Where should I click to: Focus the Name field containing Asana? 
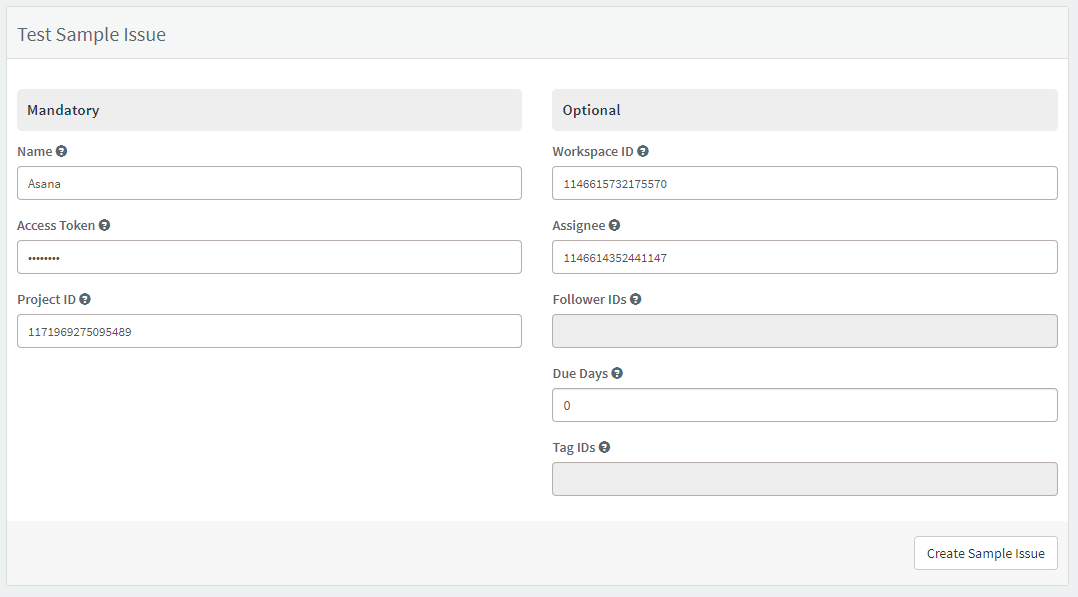tap(270, 183)
